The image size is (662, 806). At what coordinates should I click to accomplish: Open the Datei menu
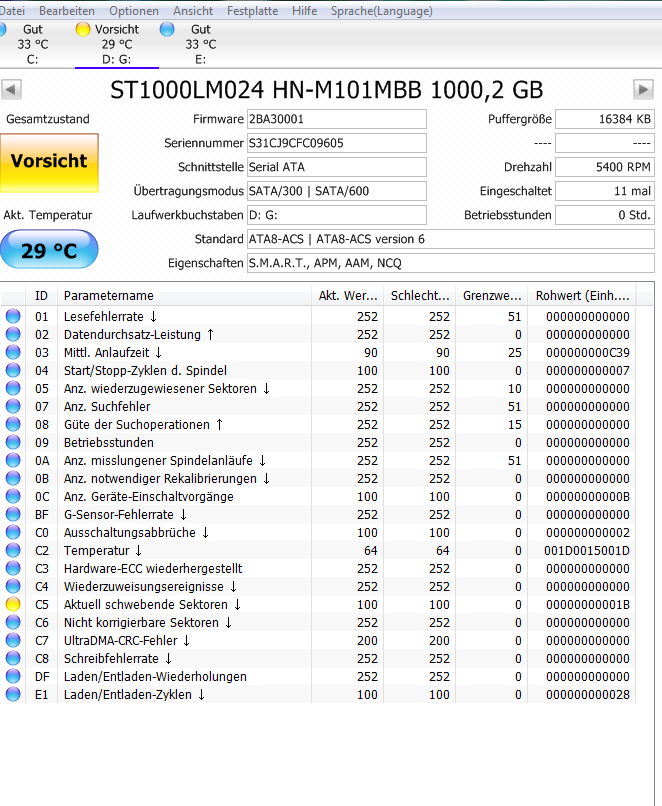point(12,11)
